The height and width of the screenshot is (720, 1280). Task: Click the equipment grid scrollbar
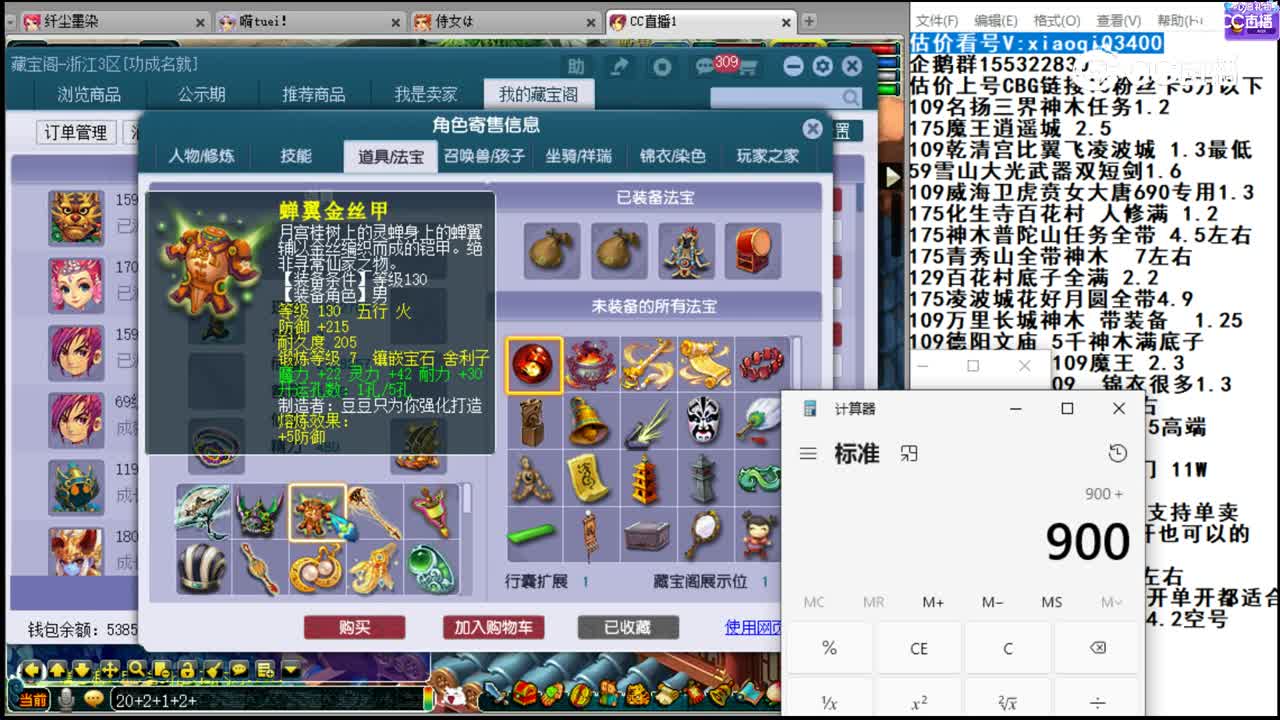pos(465,540)
